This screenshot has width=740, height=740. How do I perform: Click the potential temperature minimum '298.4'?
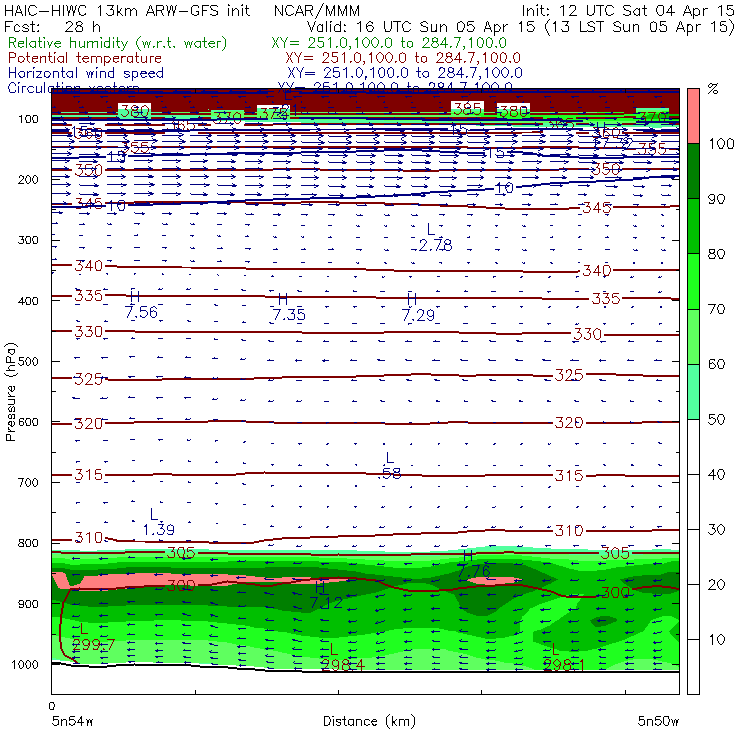tap(343, 665)
